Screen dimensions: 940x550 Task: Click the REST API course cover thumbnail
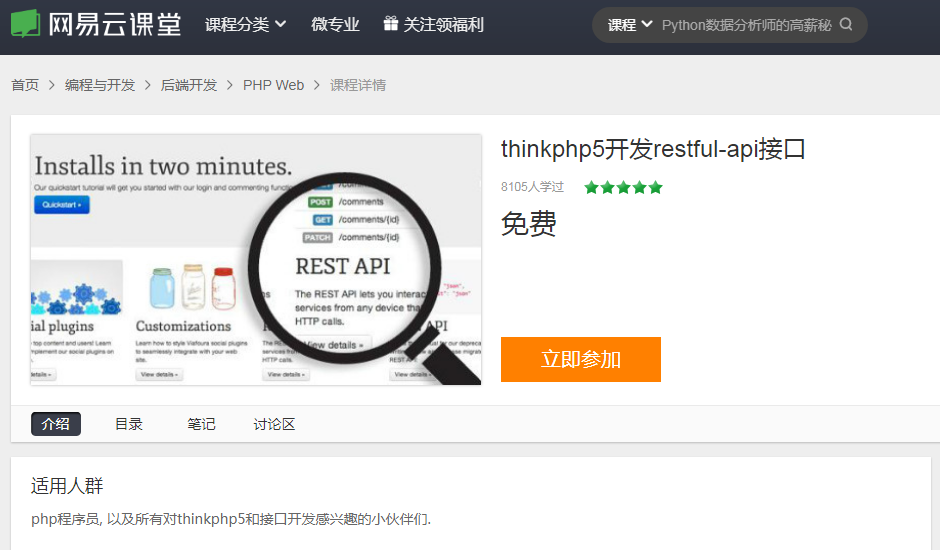256,260
